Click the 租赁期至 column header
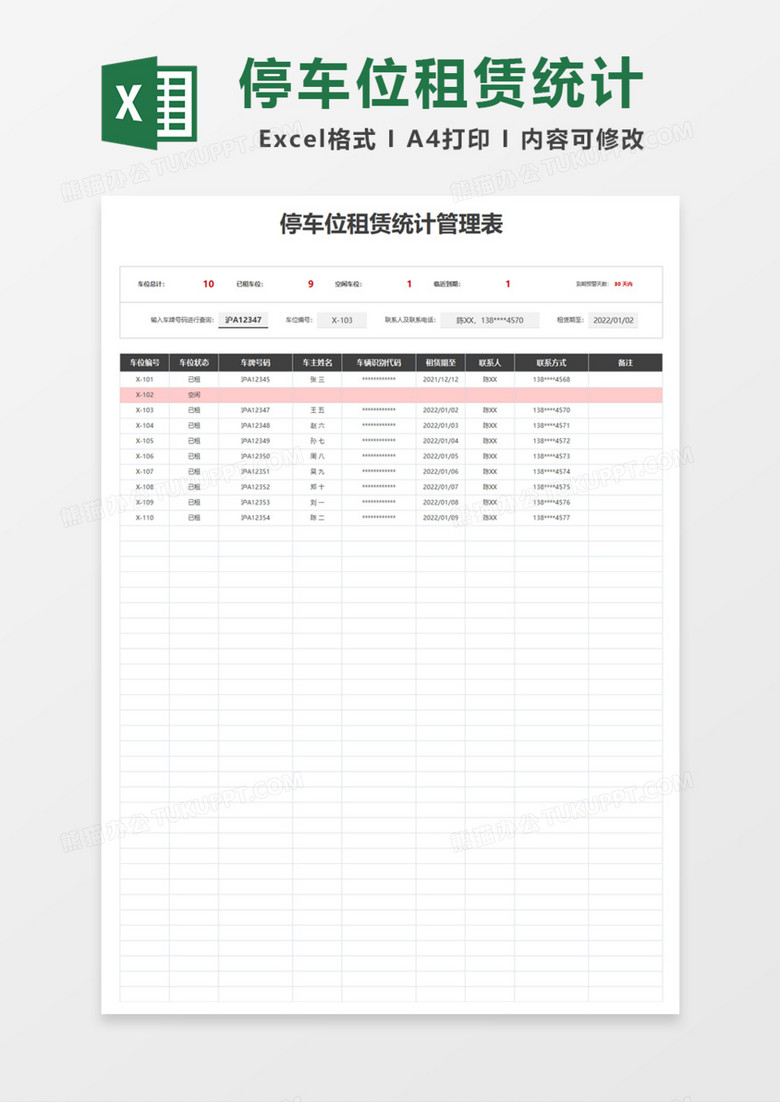The image size is (780, 1102). click(440, 363)
